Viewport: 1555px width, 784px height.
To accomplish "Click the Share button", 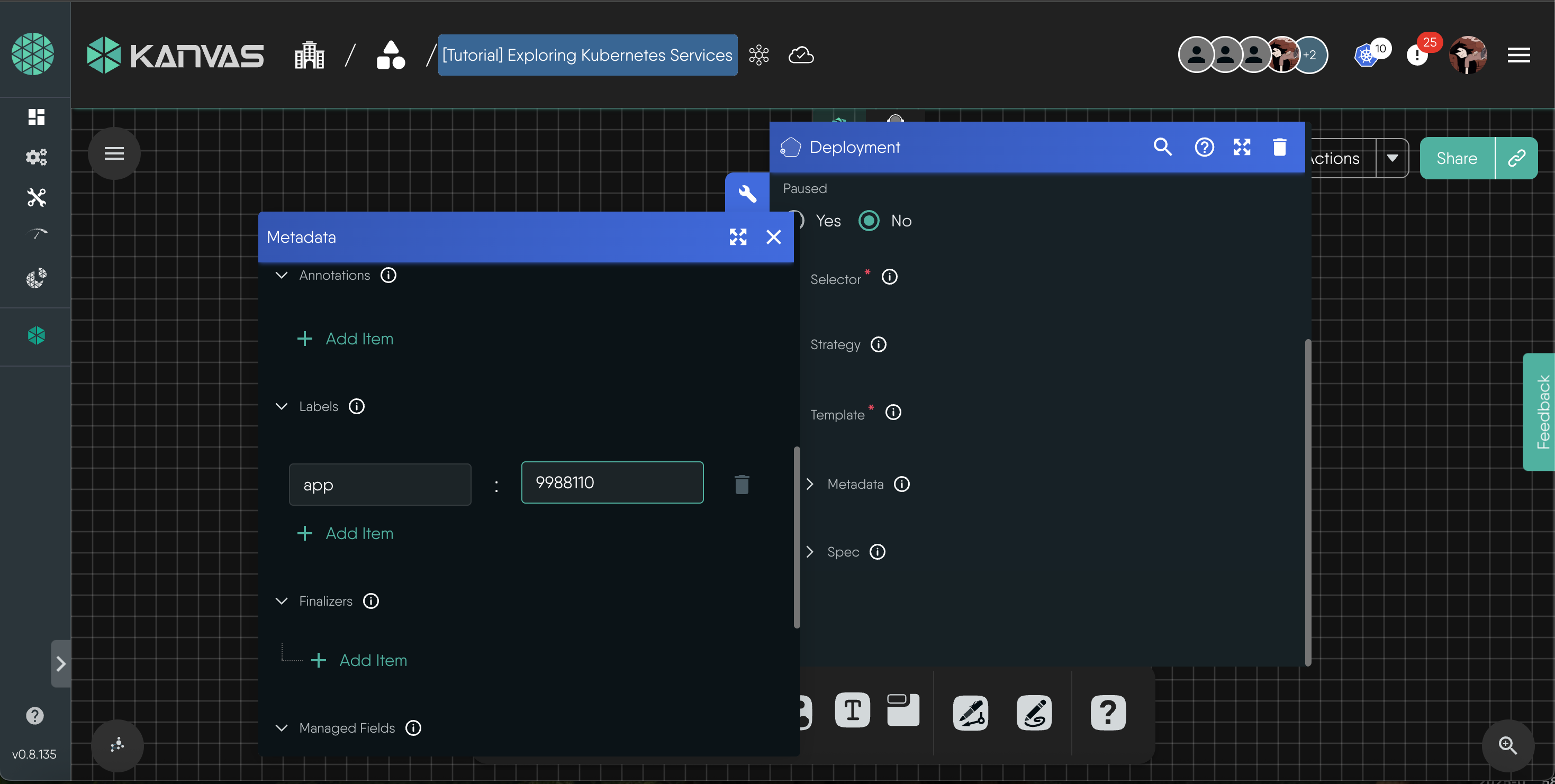I will point(1457,158).
